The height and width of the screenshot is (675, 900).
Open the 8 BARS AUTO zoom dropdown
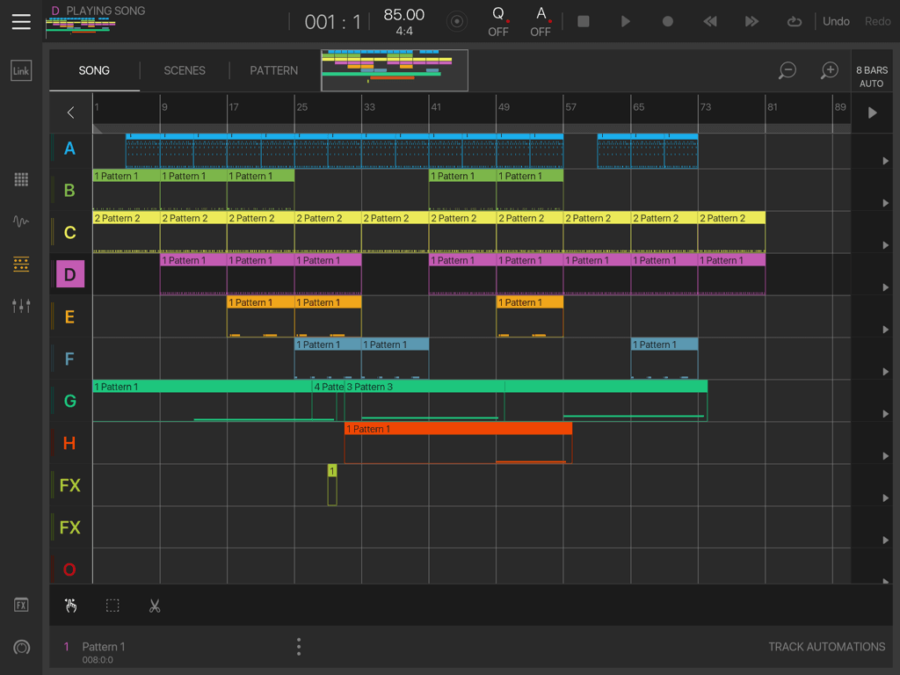pos(871,75)
